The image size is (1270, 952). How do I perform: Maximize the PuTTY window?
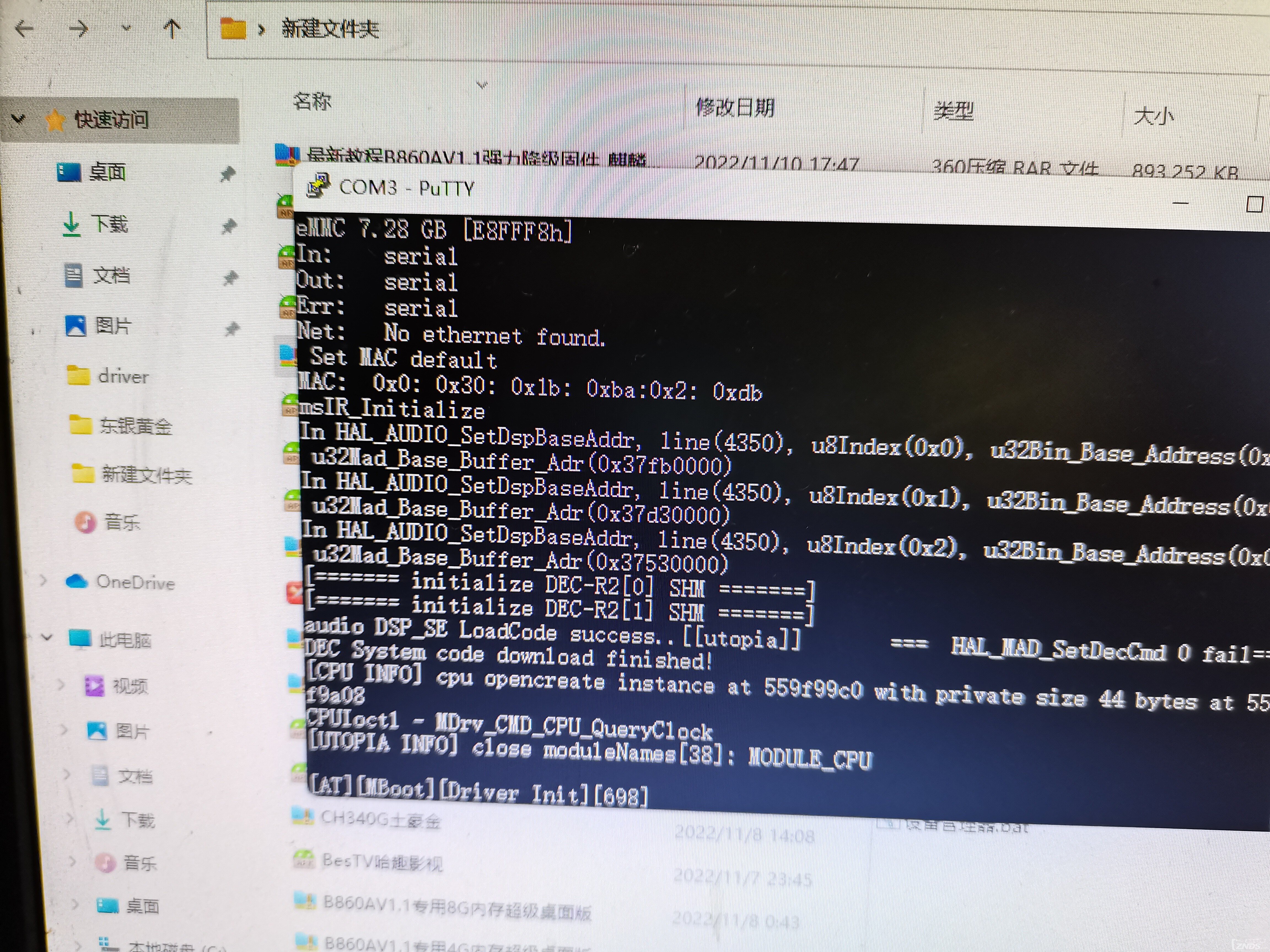click(1255, 204)
